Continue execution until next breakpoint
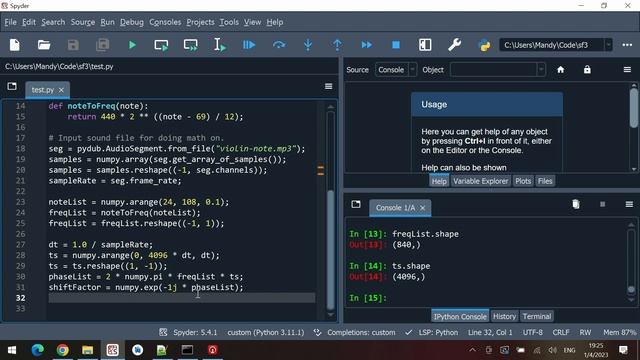 [x=367, y=45]
